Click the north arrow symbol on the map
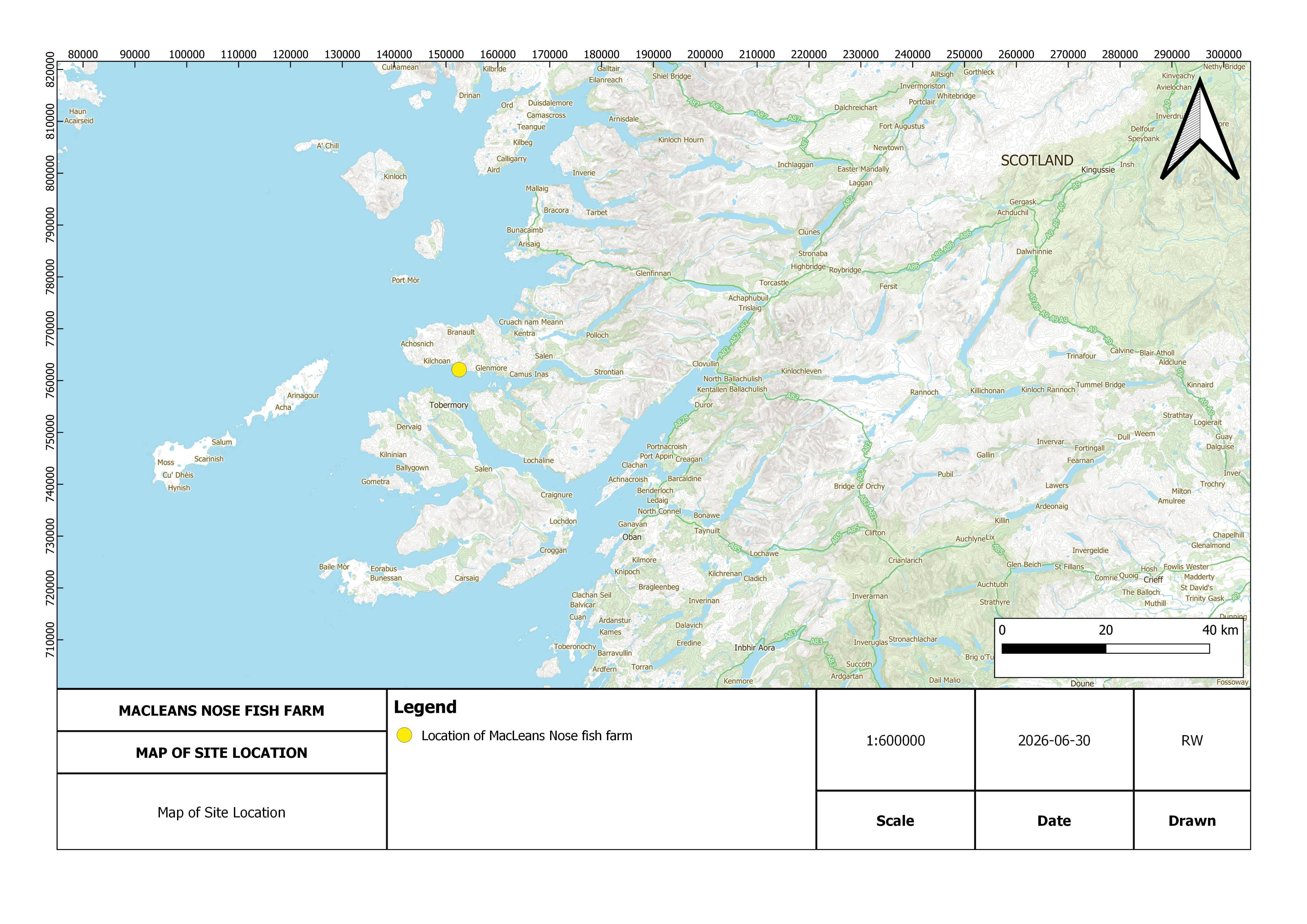 [x=1199, y=129]
